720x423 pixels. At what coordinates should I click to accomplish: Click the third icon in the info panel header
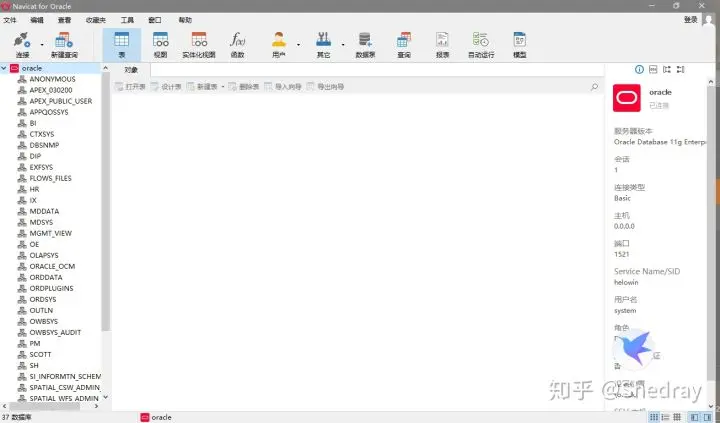point(667,69)
